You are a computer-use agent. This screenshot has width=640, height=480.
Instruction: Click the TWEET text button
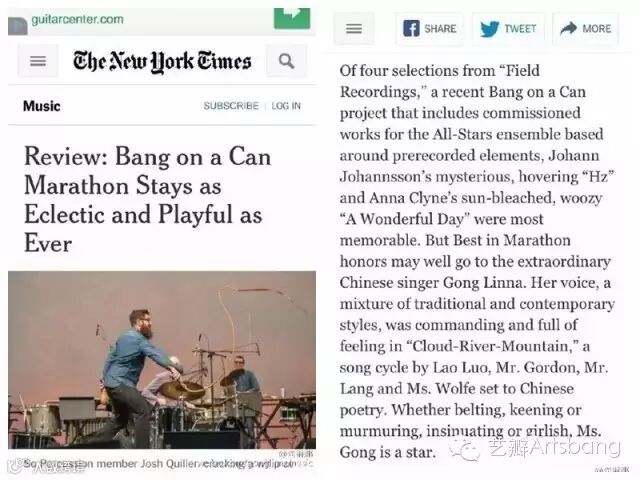[x=520, y=29]
